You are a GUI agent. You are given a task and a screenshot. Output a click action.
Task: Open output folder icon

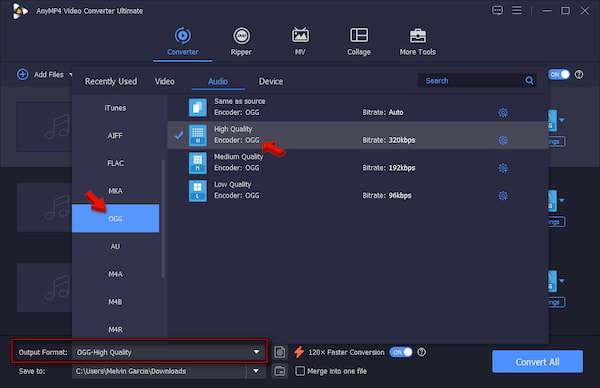280,371
